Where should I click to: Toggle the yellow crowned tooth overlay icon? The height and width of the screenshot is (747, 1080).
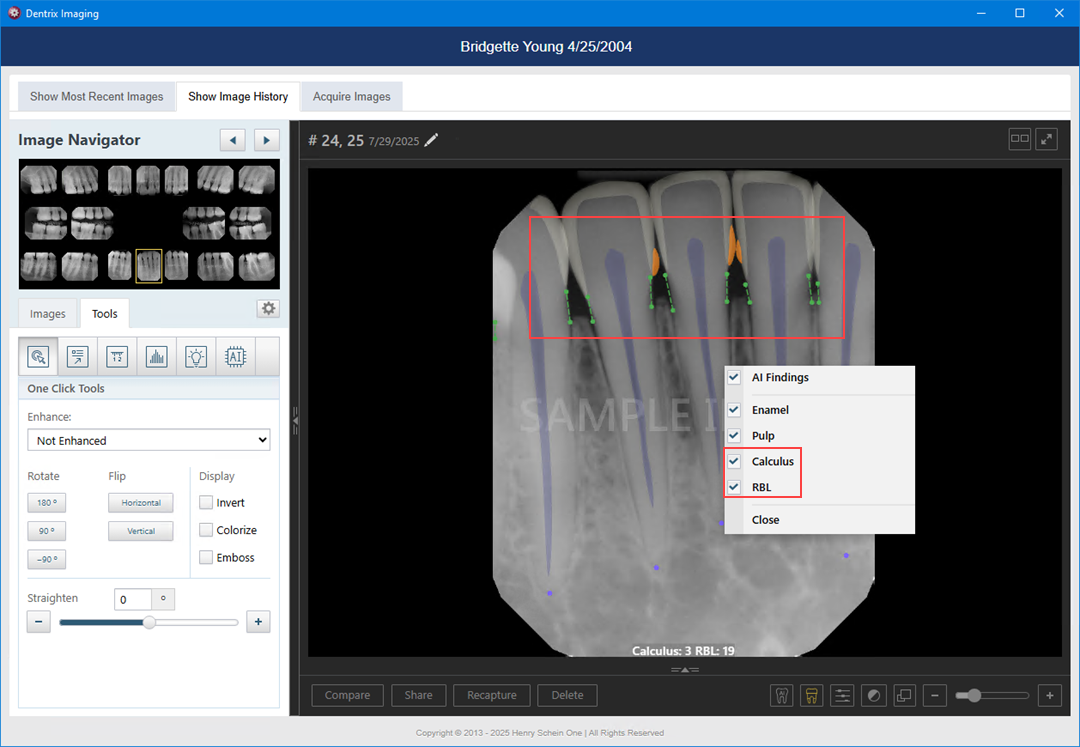811,695
